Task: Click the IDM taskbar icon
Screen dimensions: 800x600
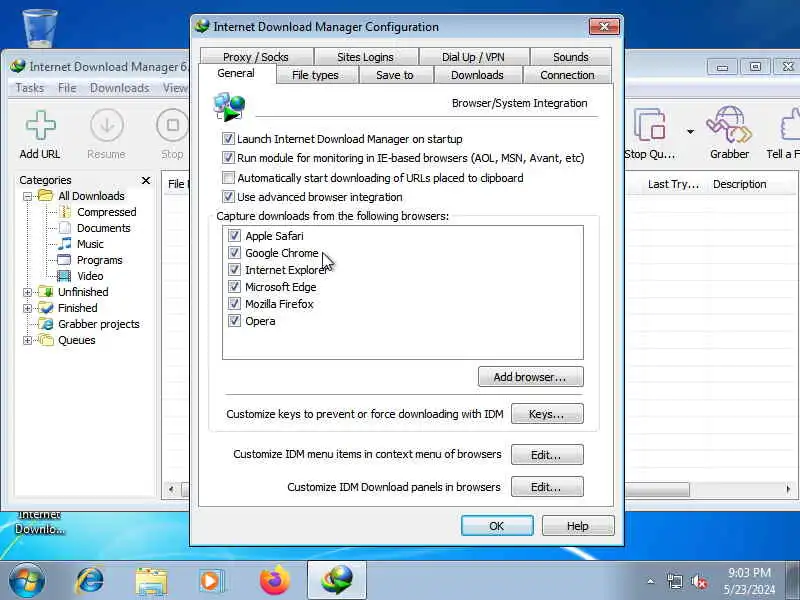Action: tap(337, 581)
